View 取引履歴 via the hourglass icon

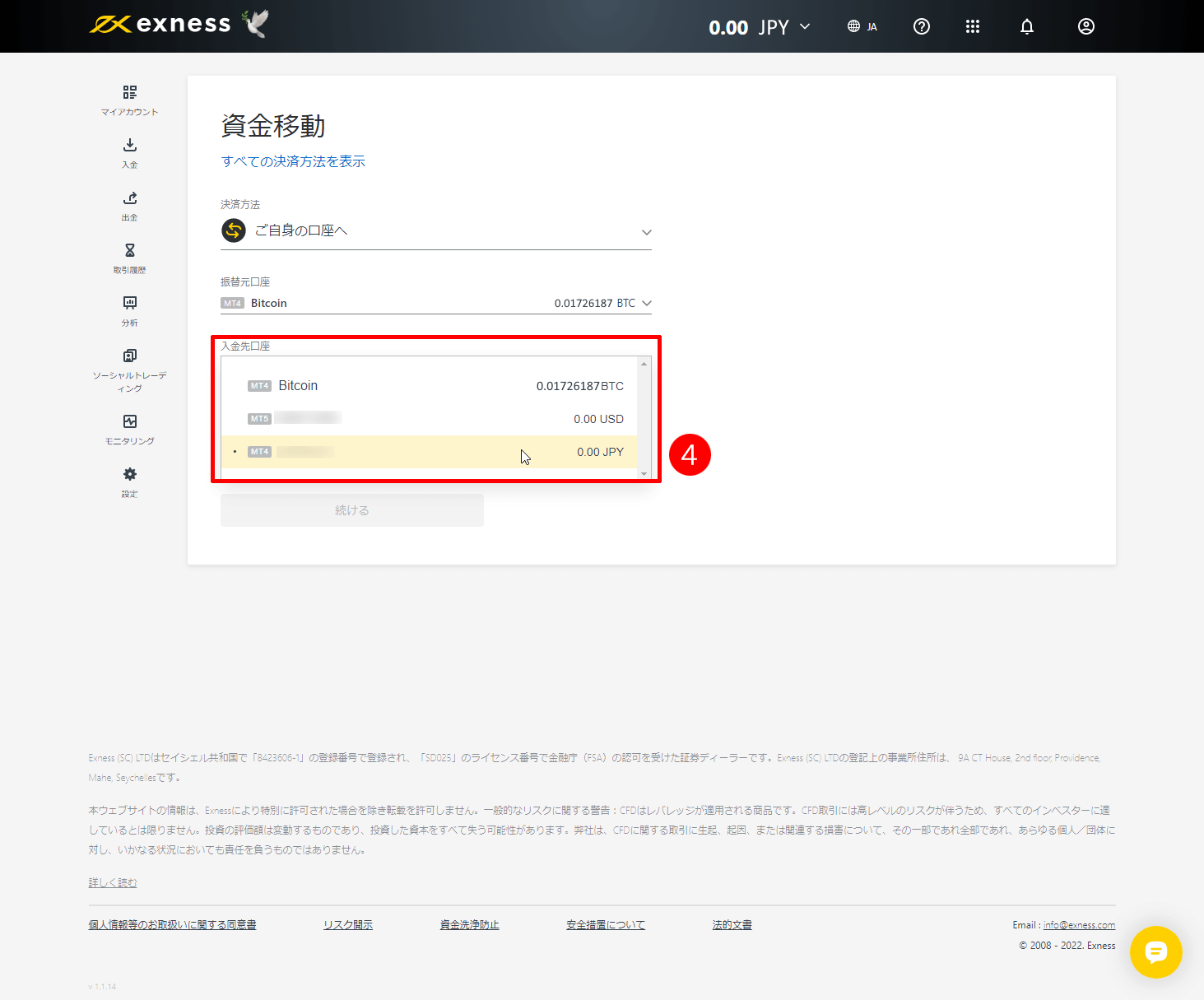pos(129,257)
